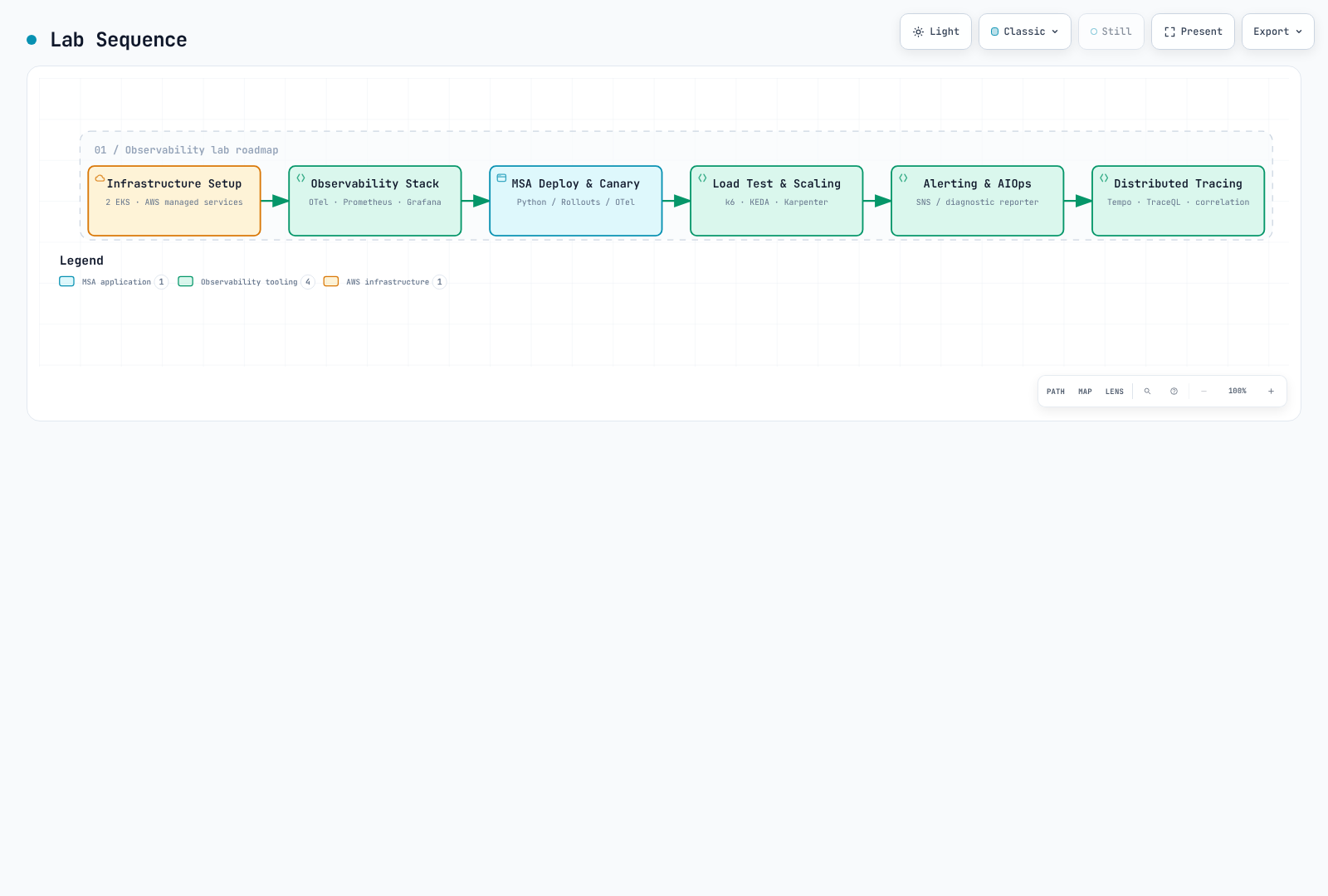Toggle MSA application legend filter
The width and height of the screenshot is (1328, 896).
coord(114,282)
